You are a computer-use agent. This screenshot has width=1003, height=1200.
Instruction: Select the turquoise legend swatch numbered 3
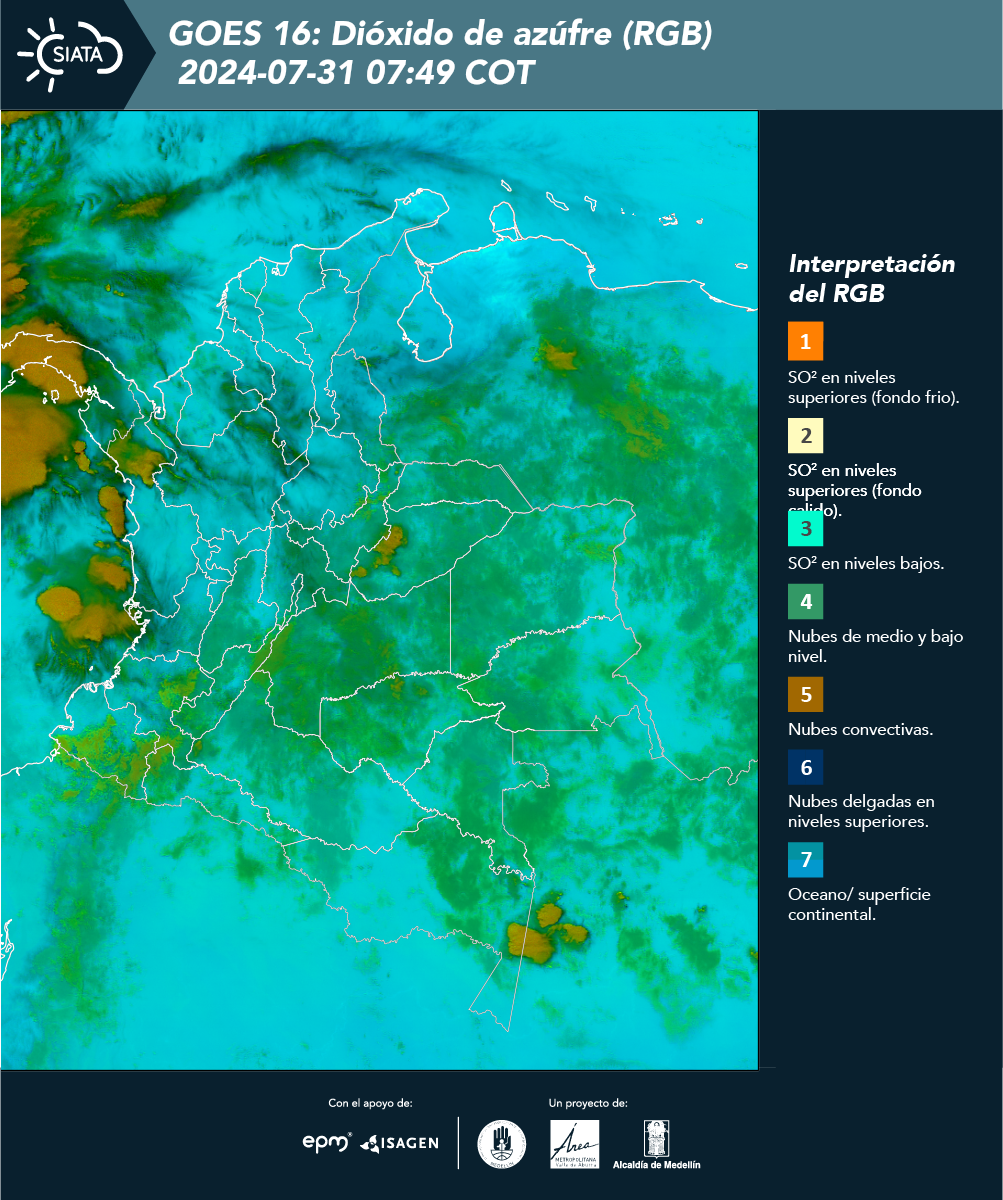[x=805, y=528]
